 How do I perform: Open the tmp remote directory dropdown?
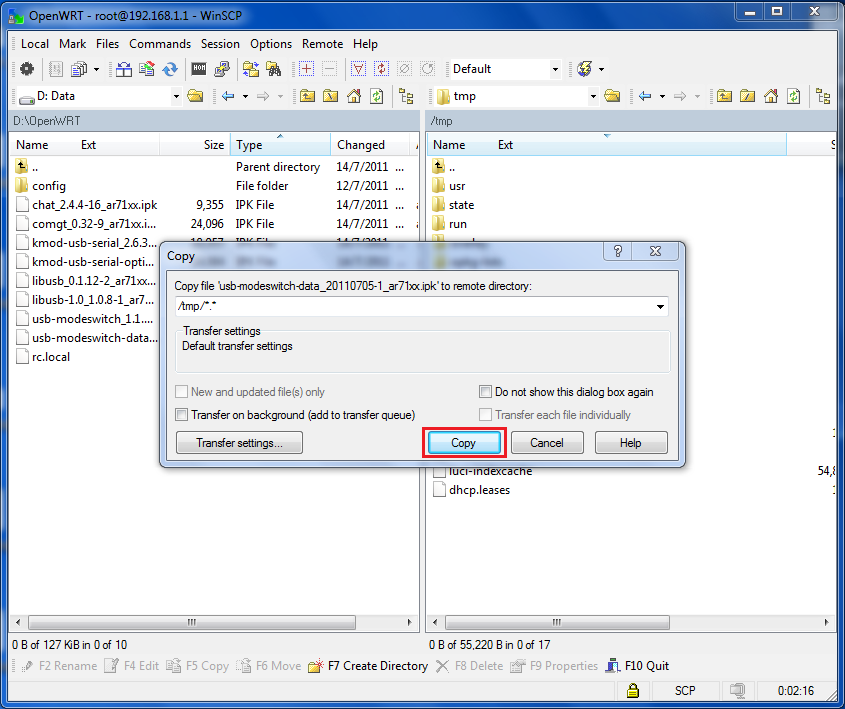pos(593,97)
